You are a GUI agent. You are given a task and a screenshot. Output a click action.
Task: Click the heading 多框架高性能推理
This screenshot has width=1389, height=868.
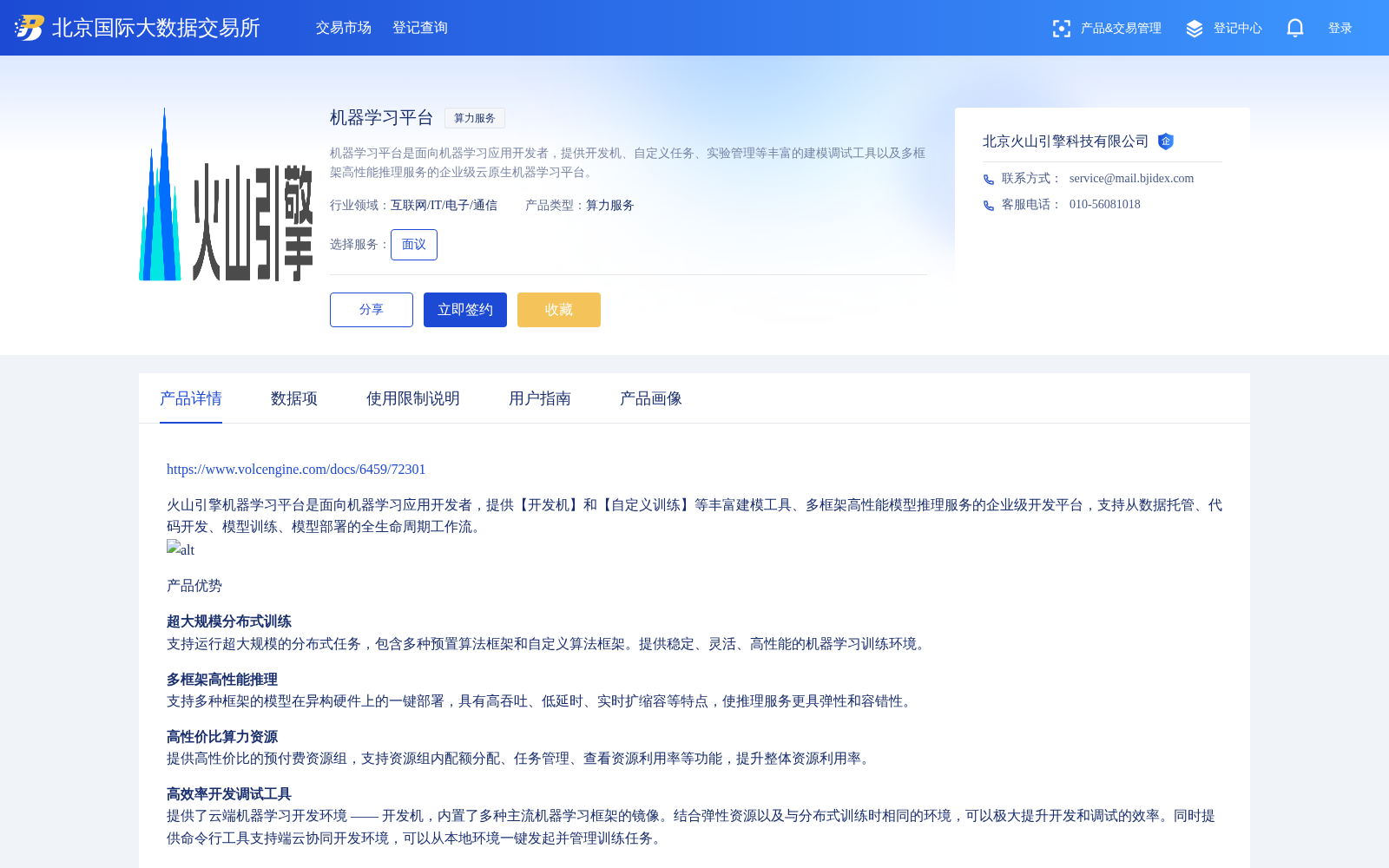(x=222, y=680)
